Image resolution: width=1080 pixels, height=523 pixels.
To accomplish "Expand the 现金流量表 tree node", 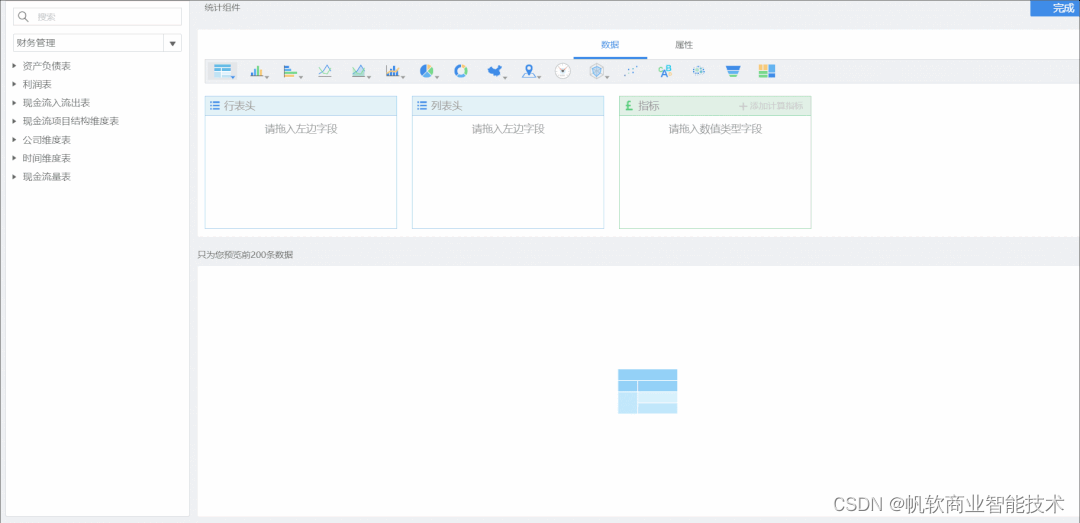I will click(14, 176).
